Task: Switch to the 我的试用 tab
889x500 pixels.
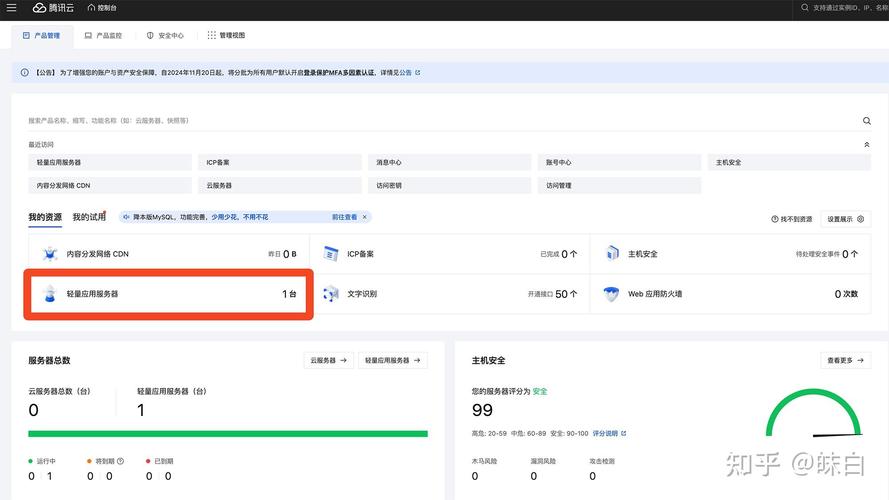Action: [x=89, y=217]
